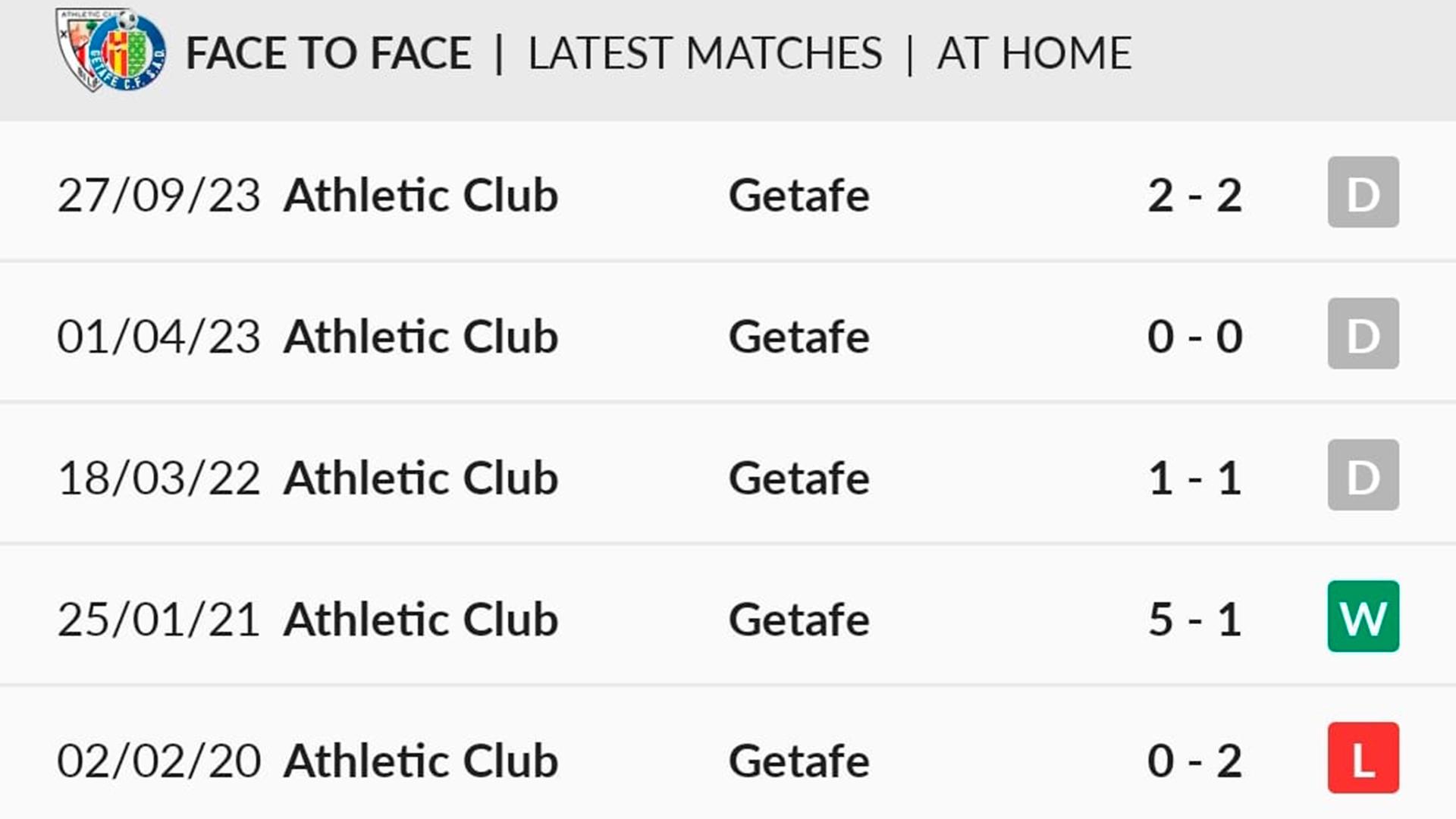Click the date 25/01/21
Viewport: 1456px width, 819px height.
(x=158, y=620)
